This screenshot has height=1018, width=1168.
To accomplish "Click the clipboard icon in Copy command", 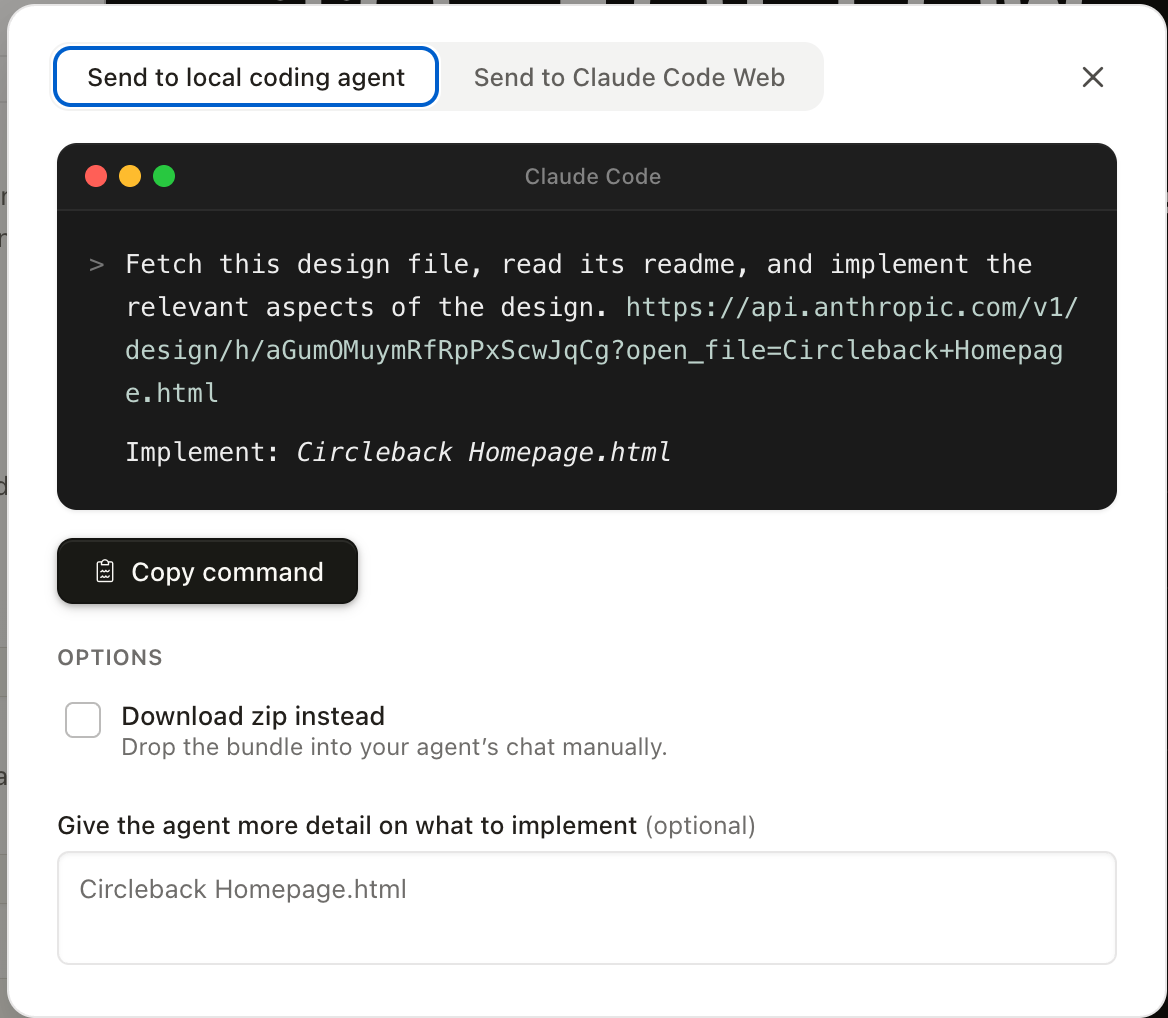I will pyautogui.click(x=105, y=571).
